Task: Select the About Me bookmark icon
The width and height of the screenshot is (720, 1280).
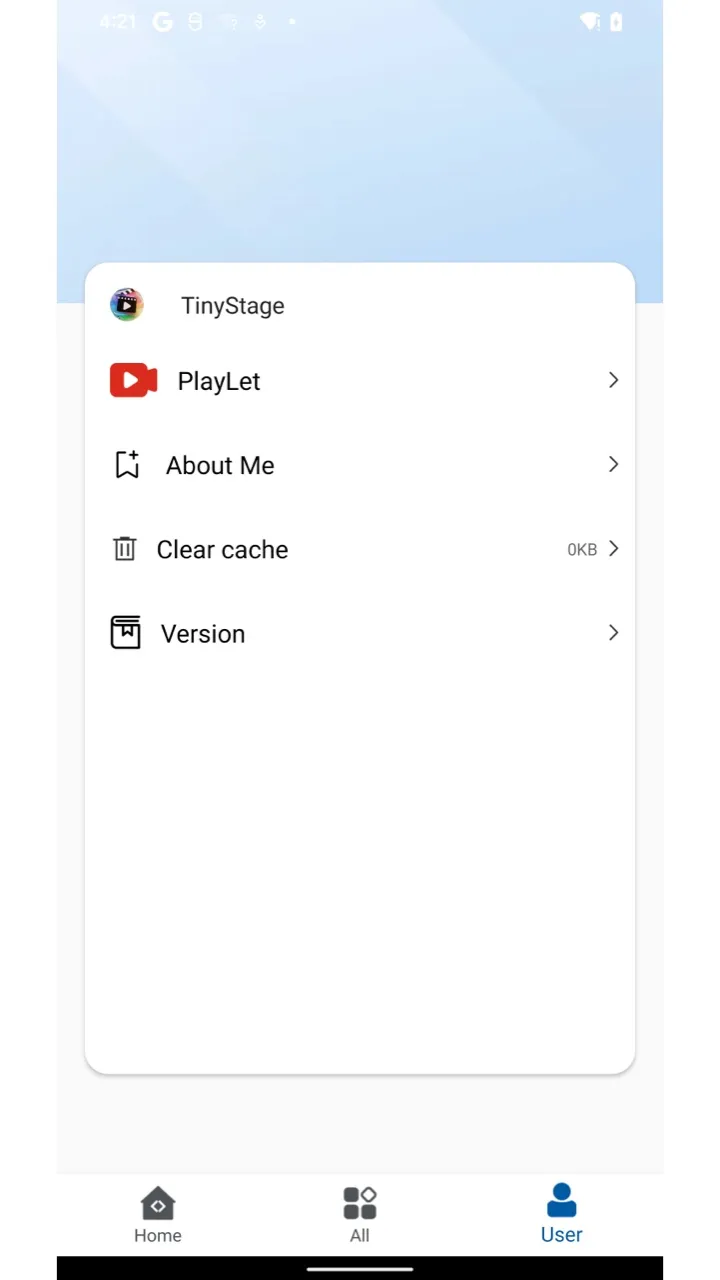Action: tap(127, 465)
